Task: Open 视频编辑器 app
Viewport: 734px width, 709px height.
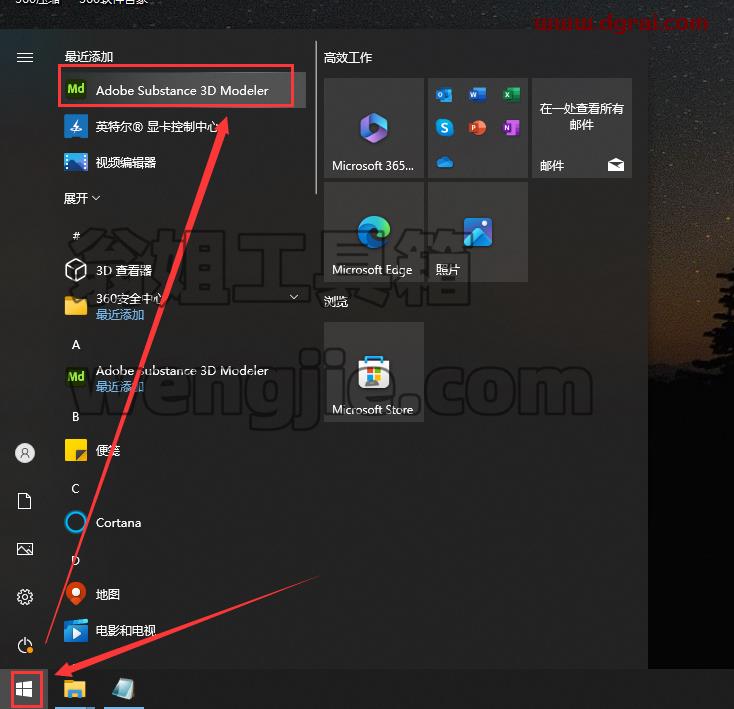Action: [x=184, y=162]
